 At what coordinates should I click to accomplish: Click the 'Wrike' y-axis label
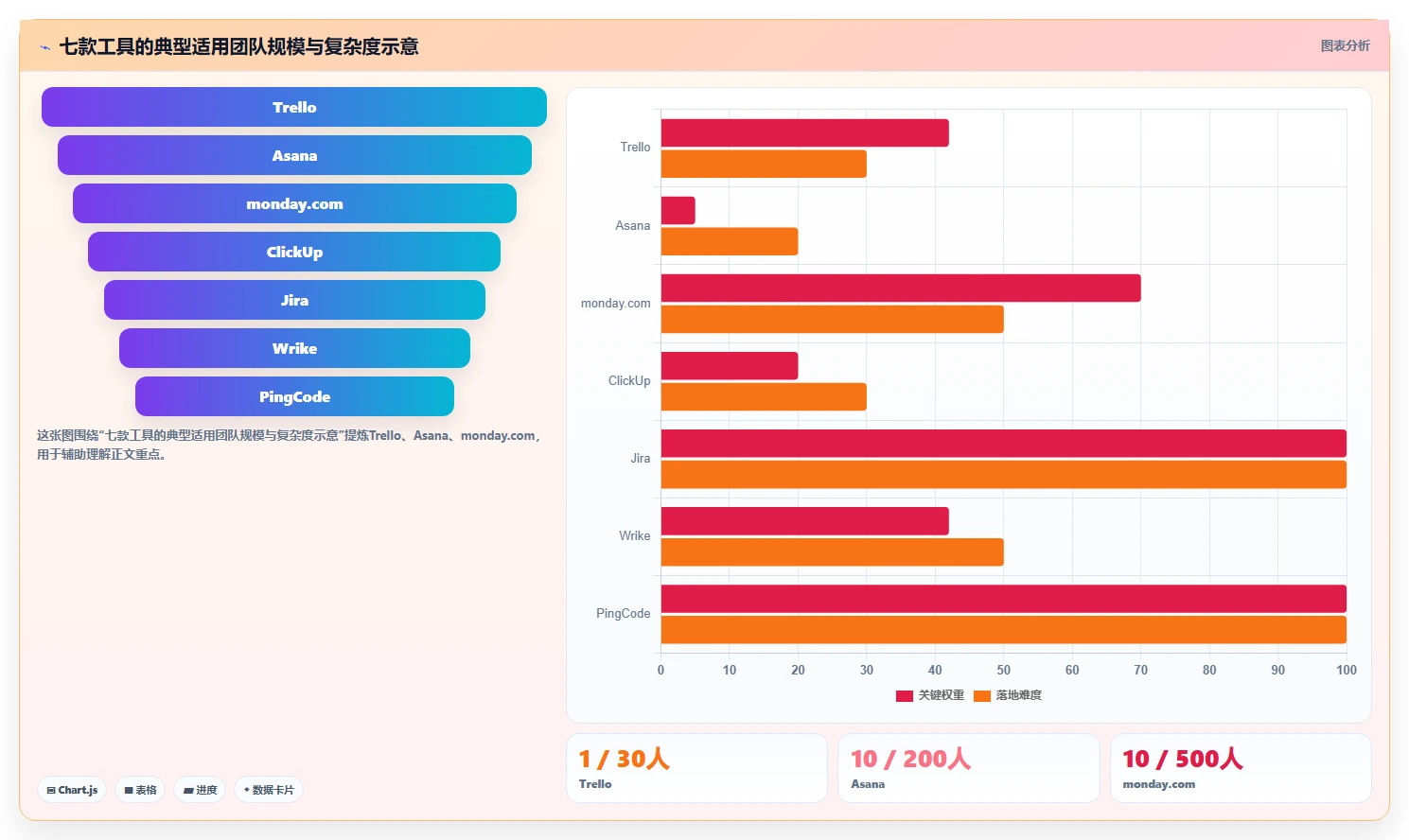634,536
